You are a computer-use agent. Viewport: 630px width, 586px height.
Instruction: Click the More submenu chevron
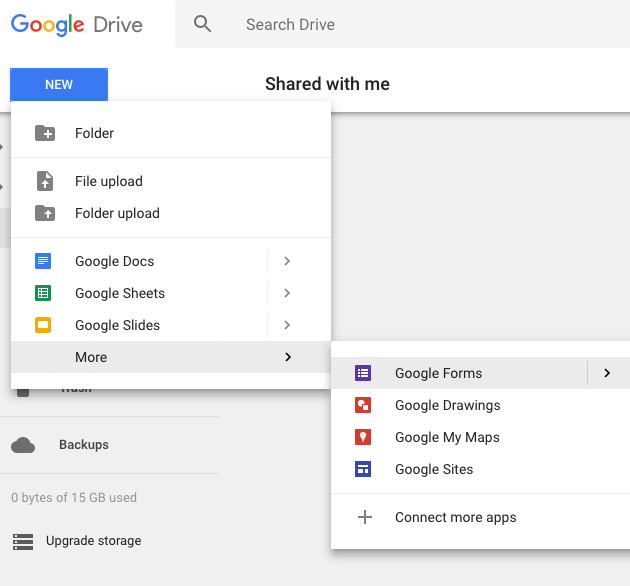pyautogui.click(x=288, y=357)
